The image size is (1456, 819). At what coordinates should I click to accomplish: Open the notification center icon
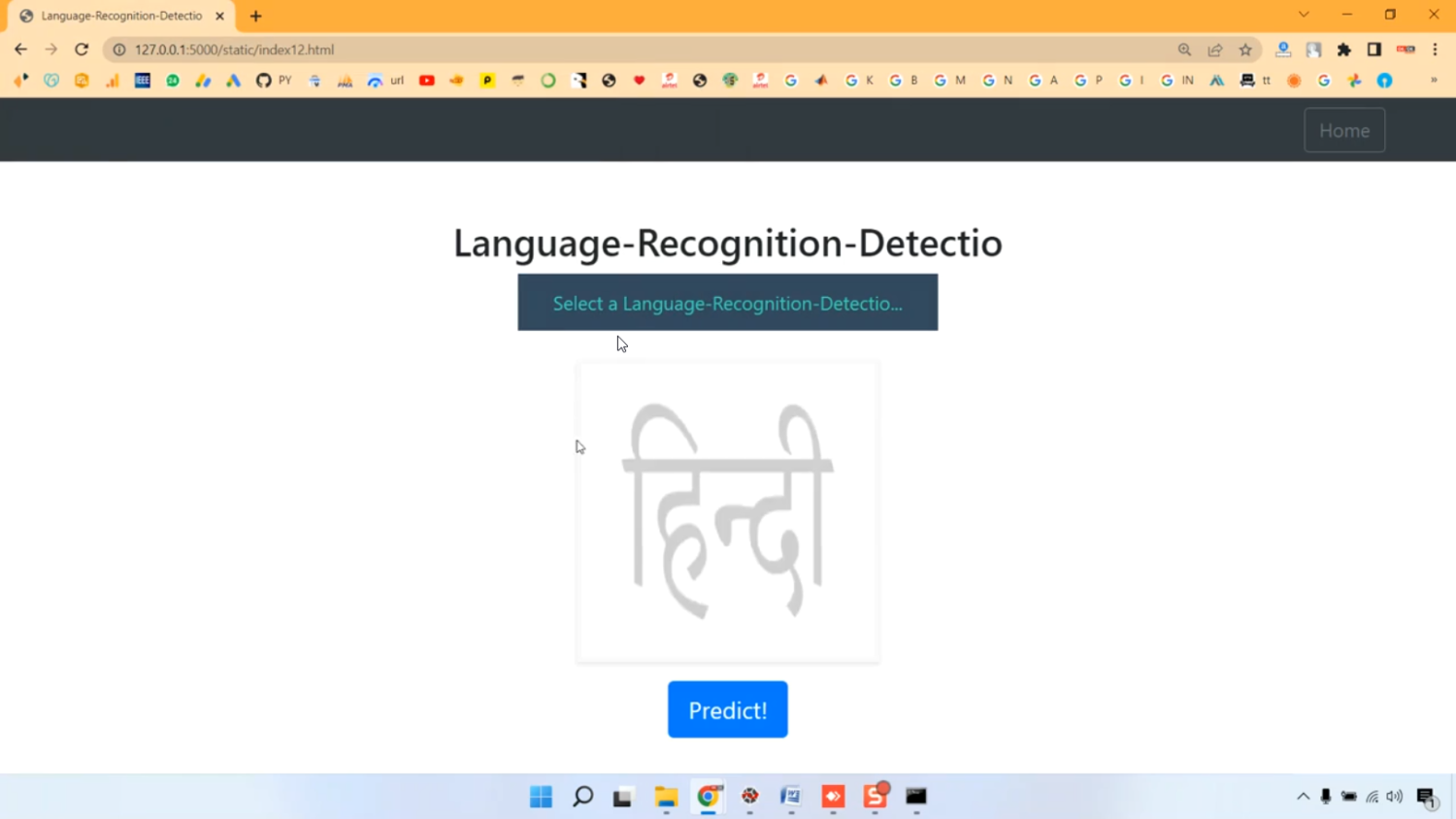pyautogui.click(x=1427, y=798)
